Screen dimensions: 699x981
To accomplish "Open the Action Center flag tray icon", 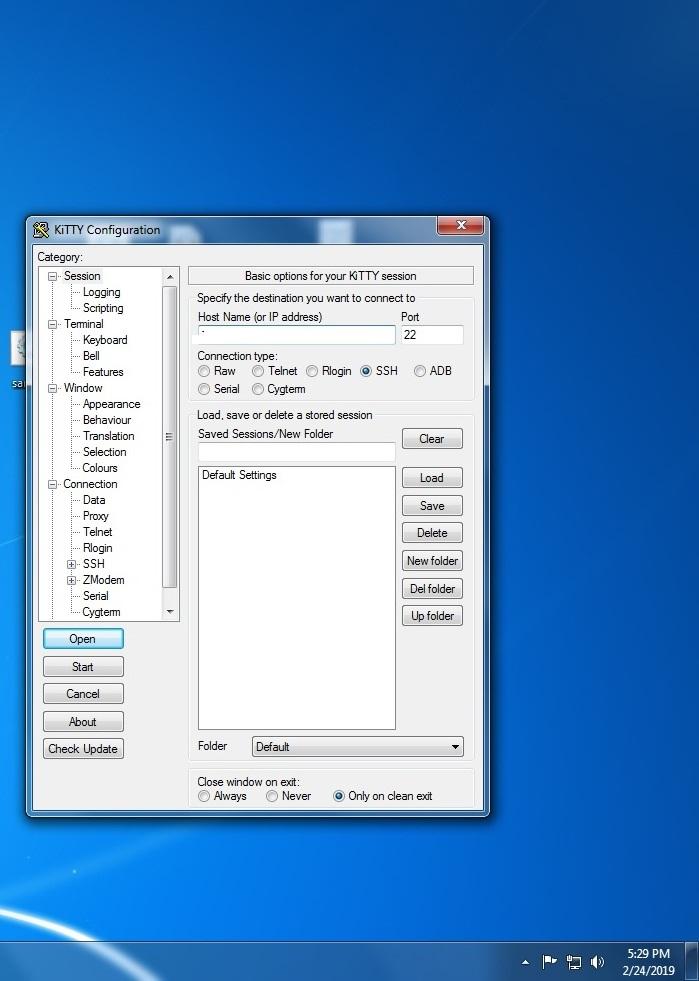I will pyautogui.click(x=549, y=961).
